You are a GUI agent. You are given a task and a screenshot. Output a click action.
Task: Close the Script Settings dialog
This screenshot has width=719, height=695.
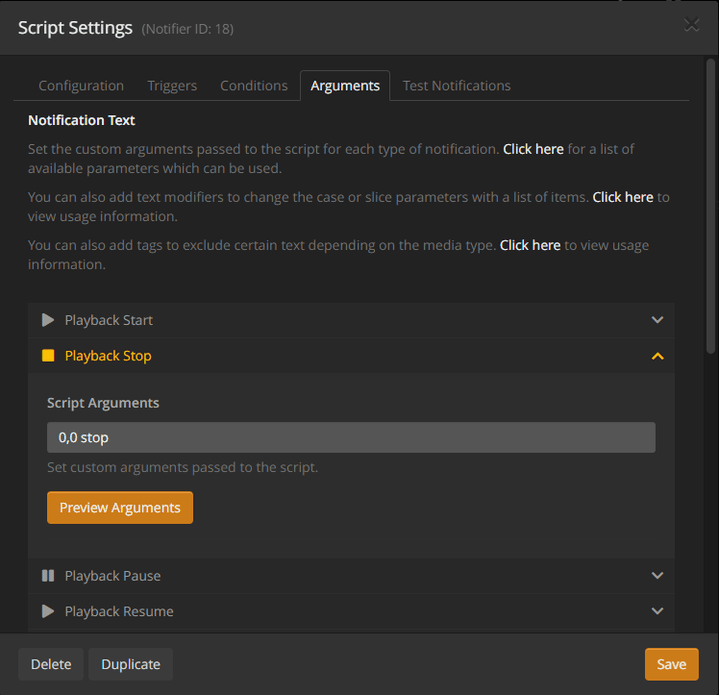[691, 26]
